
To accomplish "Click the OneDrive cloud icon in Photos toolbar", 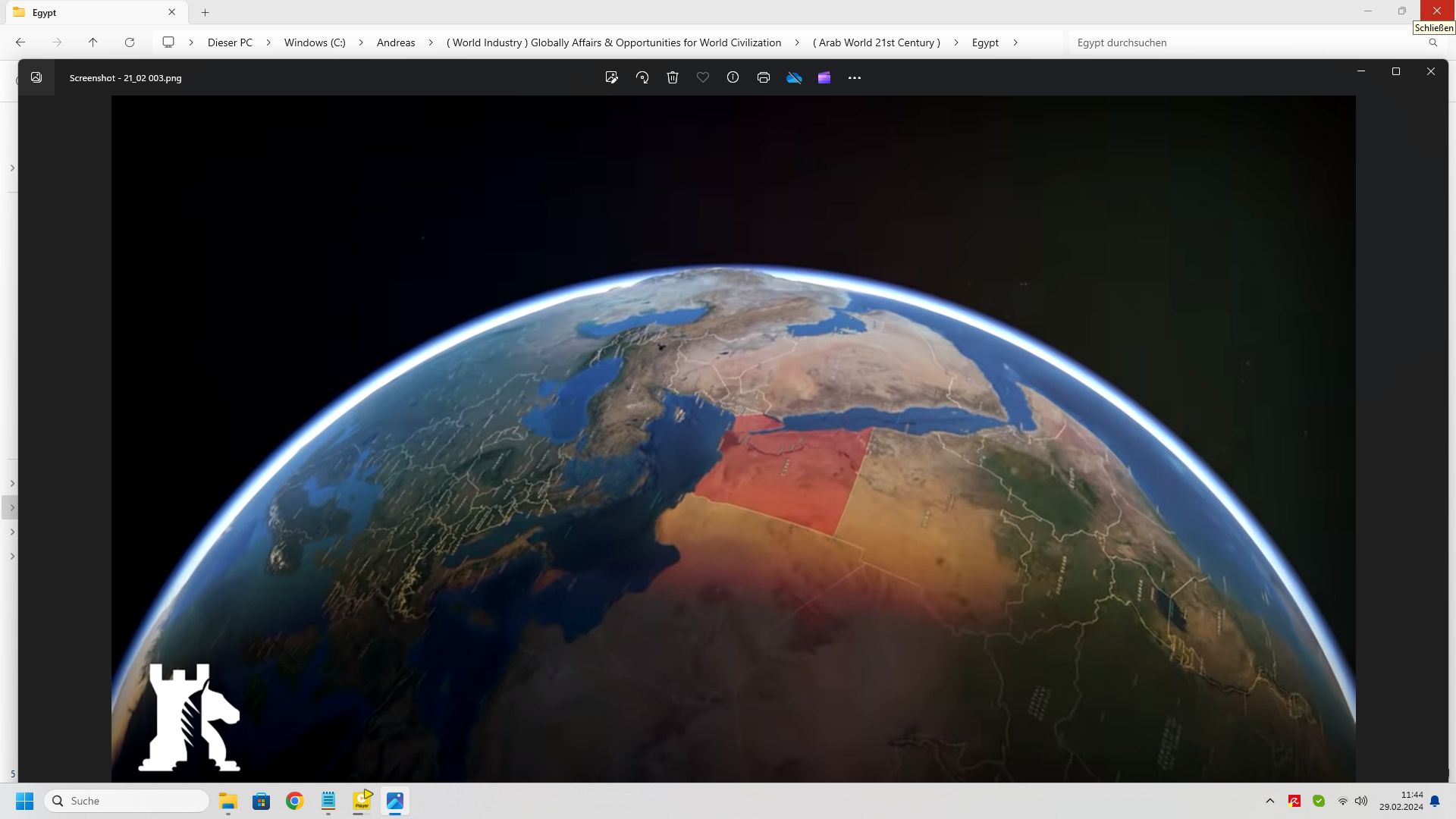I will pyautogui.click(x=794, y=77).
